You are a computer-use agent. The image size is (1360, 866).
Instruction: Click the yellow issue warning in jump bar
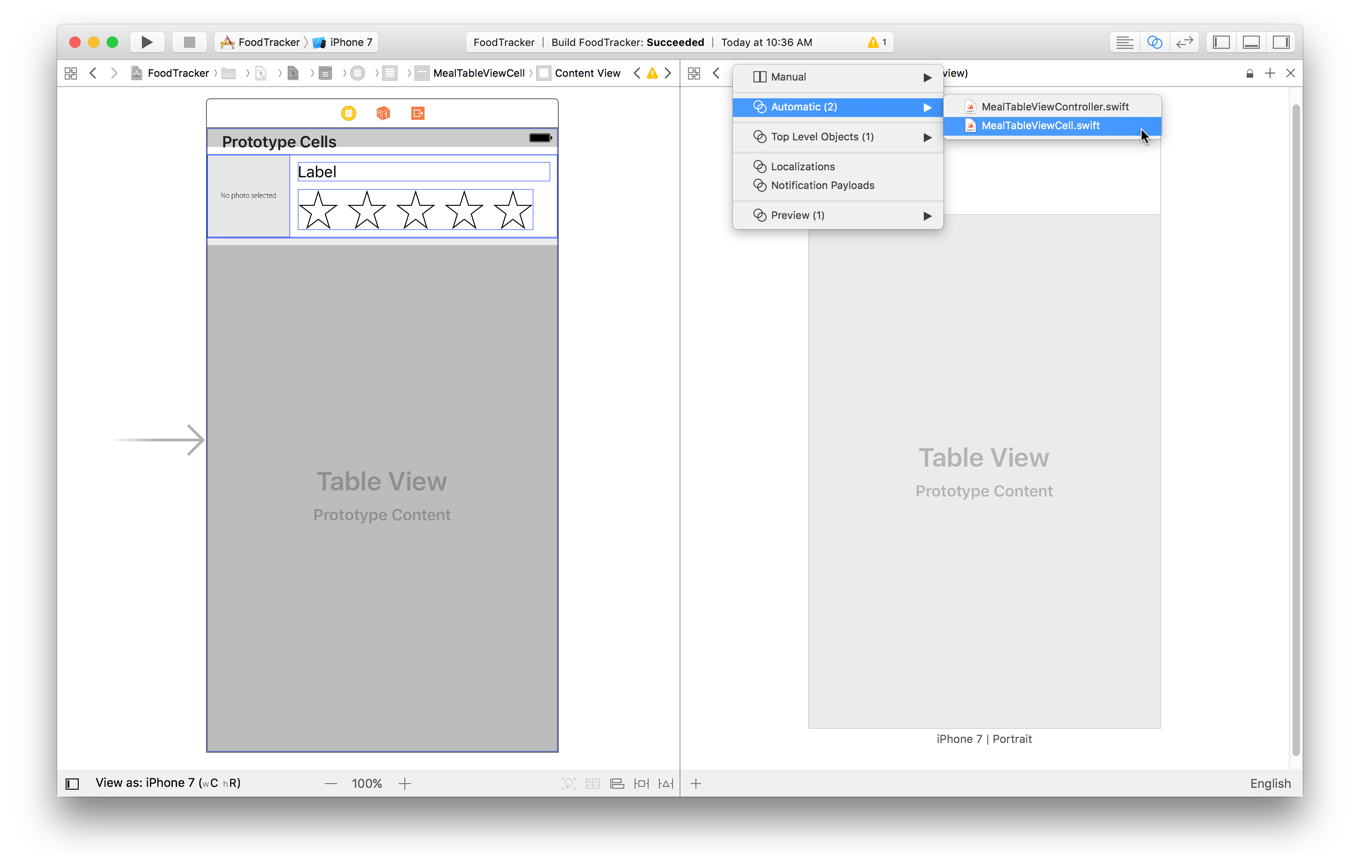(653, 73)
